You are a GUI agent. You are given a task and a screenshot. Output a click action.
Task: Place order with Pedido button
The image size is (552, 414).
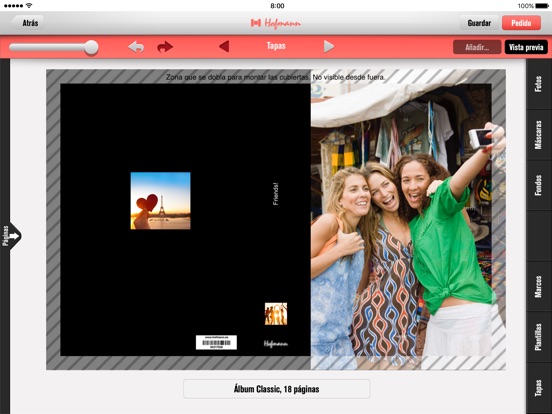pos(521,23)
